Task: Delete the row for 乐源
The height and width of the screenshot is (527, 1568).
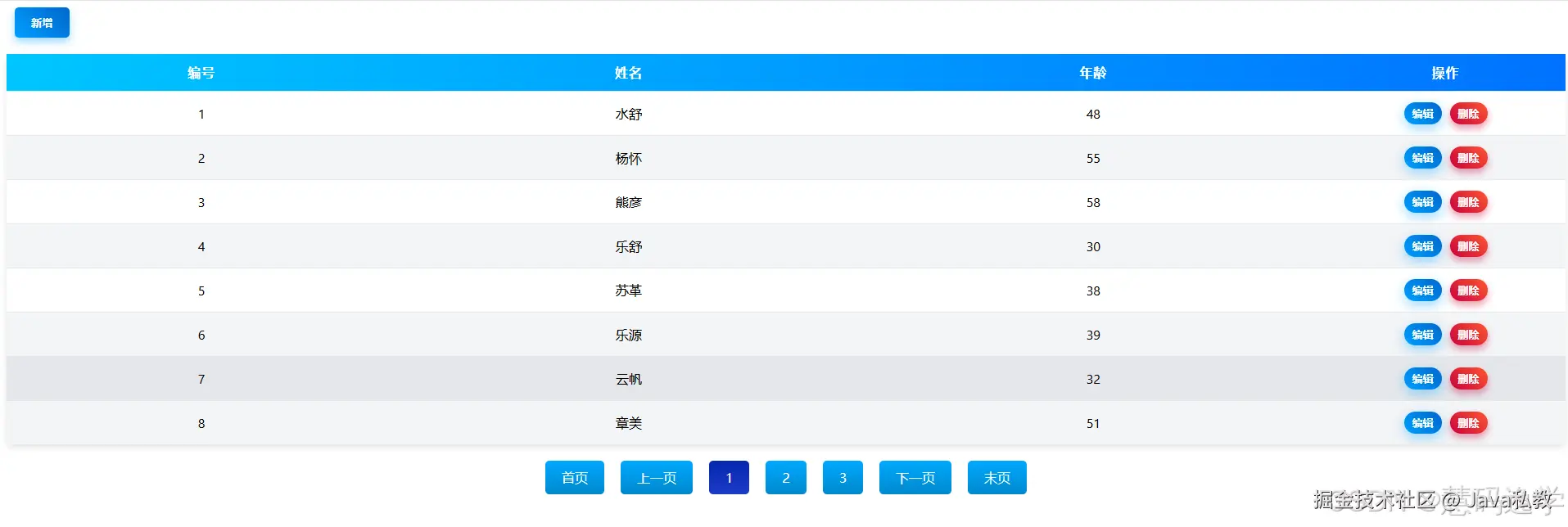Action: click(x=1468, y=335)
